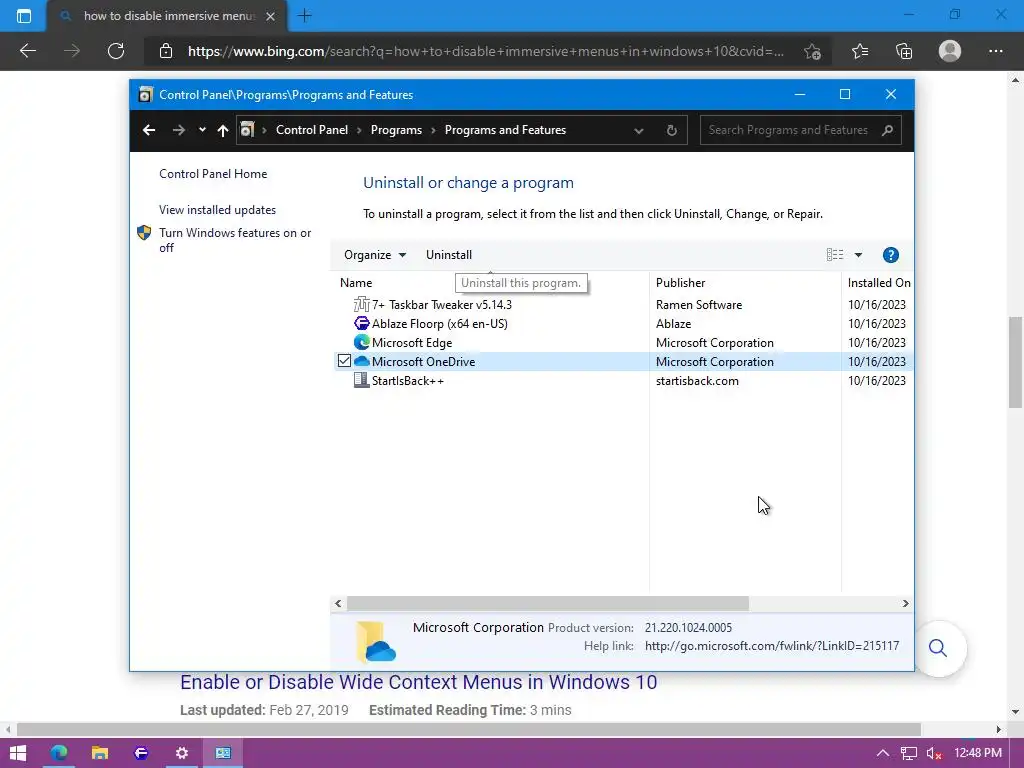Open File Explorer from taskbar
The image size is (1024, 768).
99,753
